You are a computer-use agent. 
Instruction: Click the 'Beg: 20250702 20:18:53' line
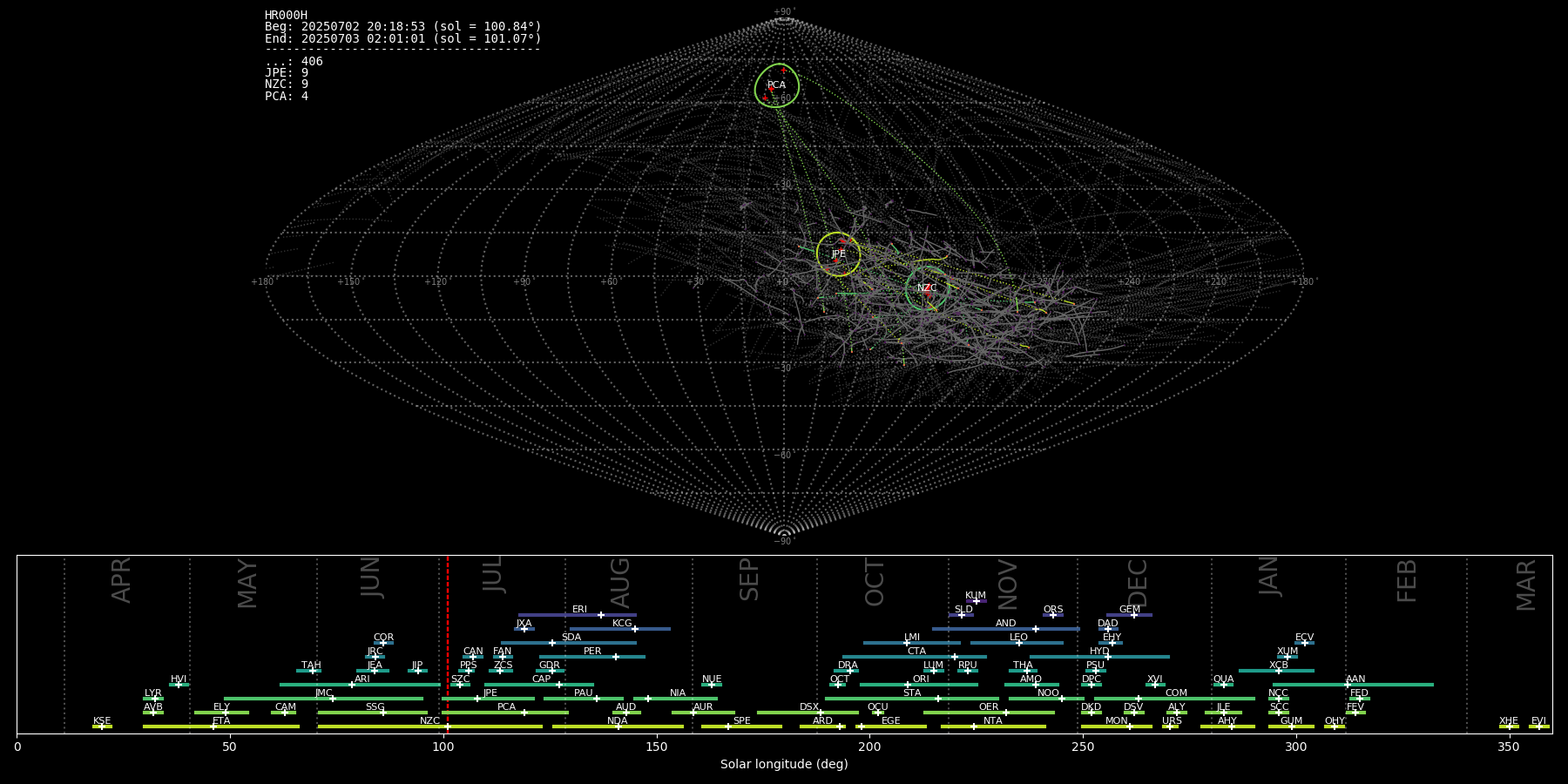pos(403,27)
